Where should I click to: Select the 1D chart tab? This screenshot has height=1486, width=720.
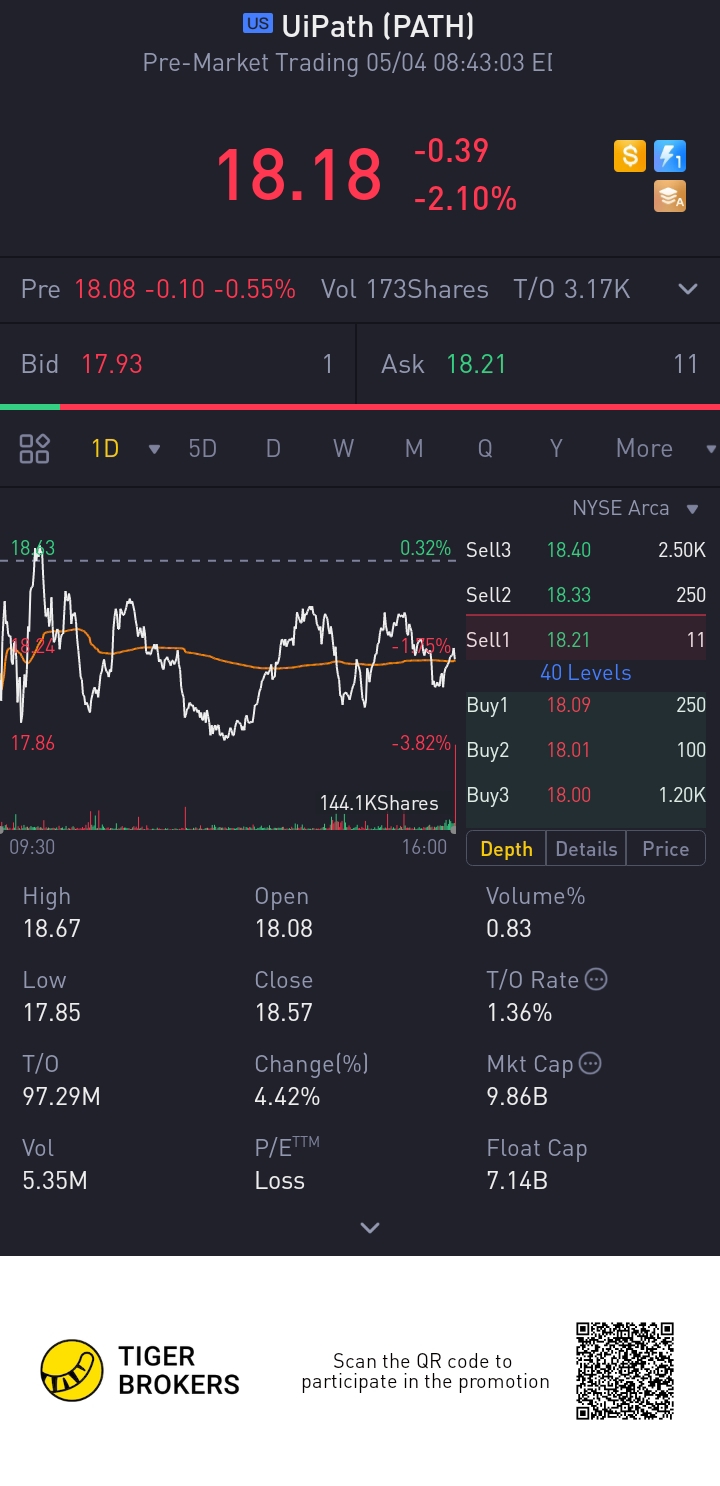[x=105, y=448]
